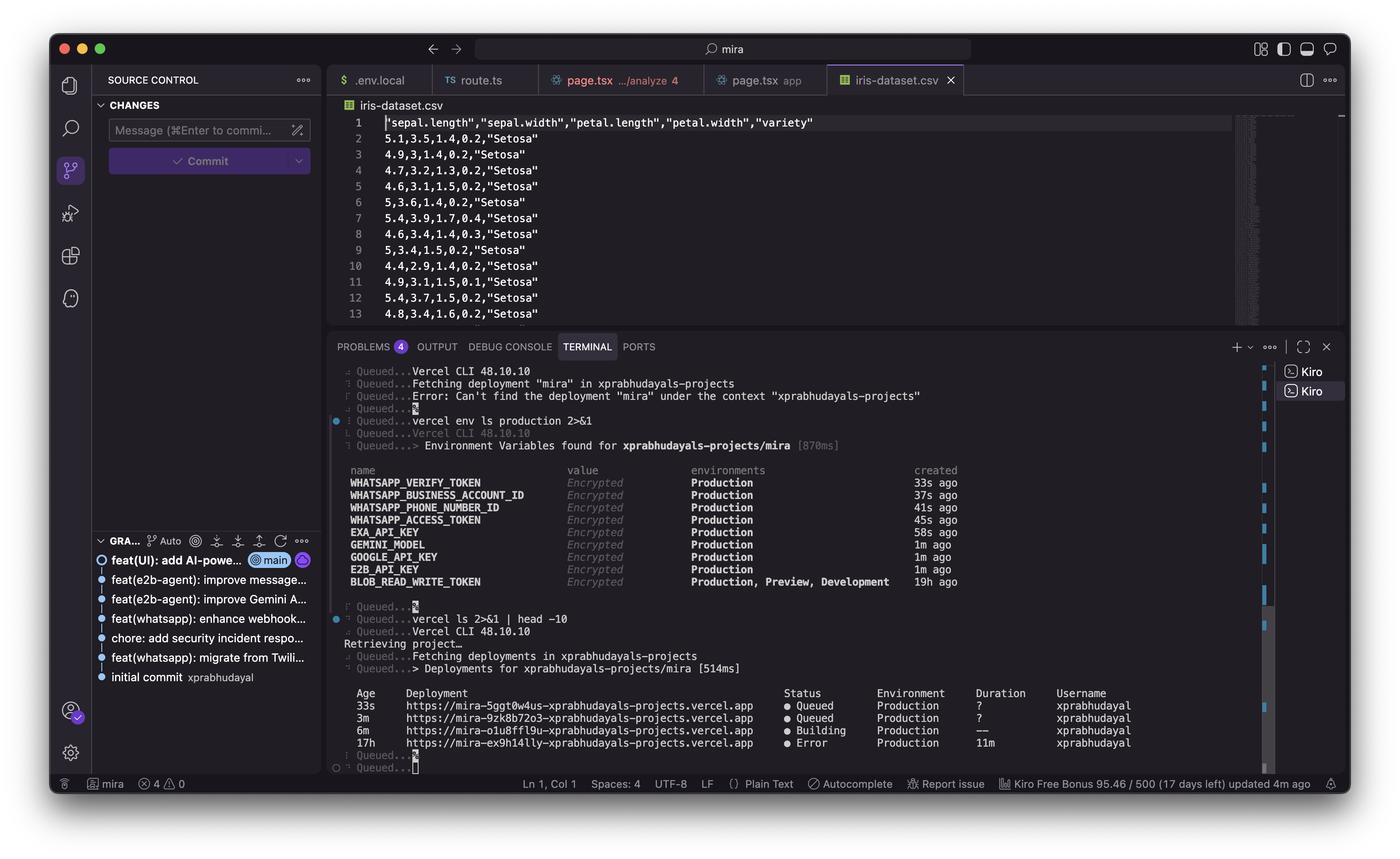Toggle the bottom panel visibility
Image resolution: width=1400 pixels, height=859 pixels.
[x=1307, y=49]
